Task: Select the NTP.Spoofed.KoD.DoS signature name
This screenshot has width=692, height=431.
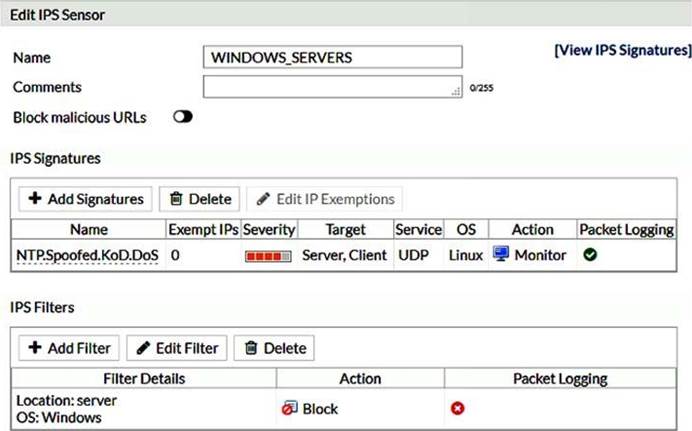Action: coord(87,255)
